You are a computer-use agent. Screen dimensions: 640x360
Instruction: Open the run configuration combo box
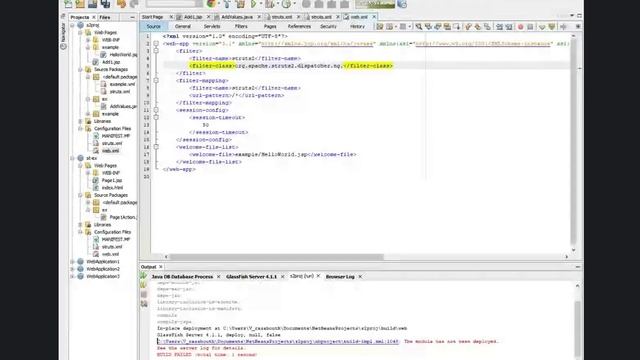pyautogui.click(x=174, y=4)
